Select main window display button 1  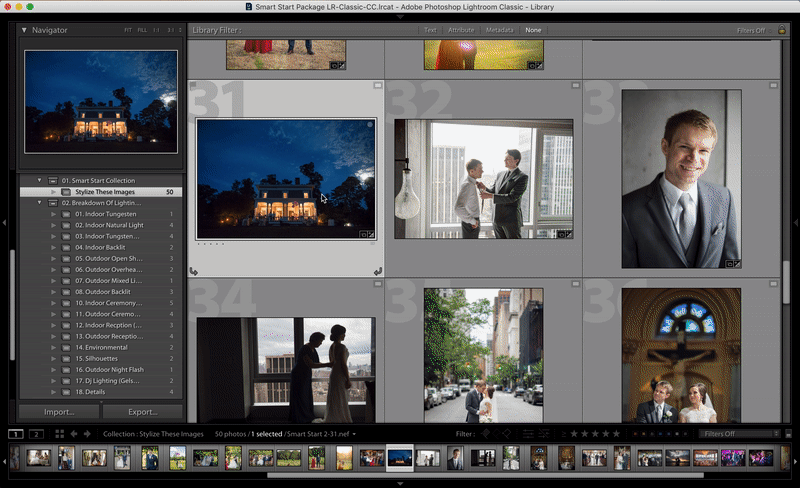coord(16,434)
